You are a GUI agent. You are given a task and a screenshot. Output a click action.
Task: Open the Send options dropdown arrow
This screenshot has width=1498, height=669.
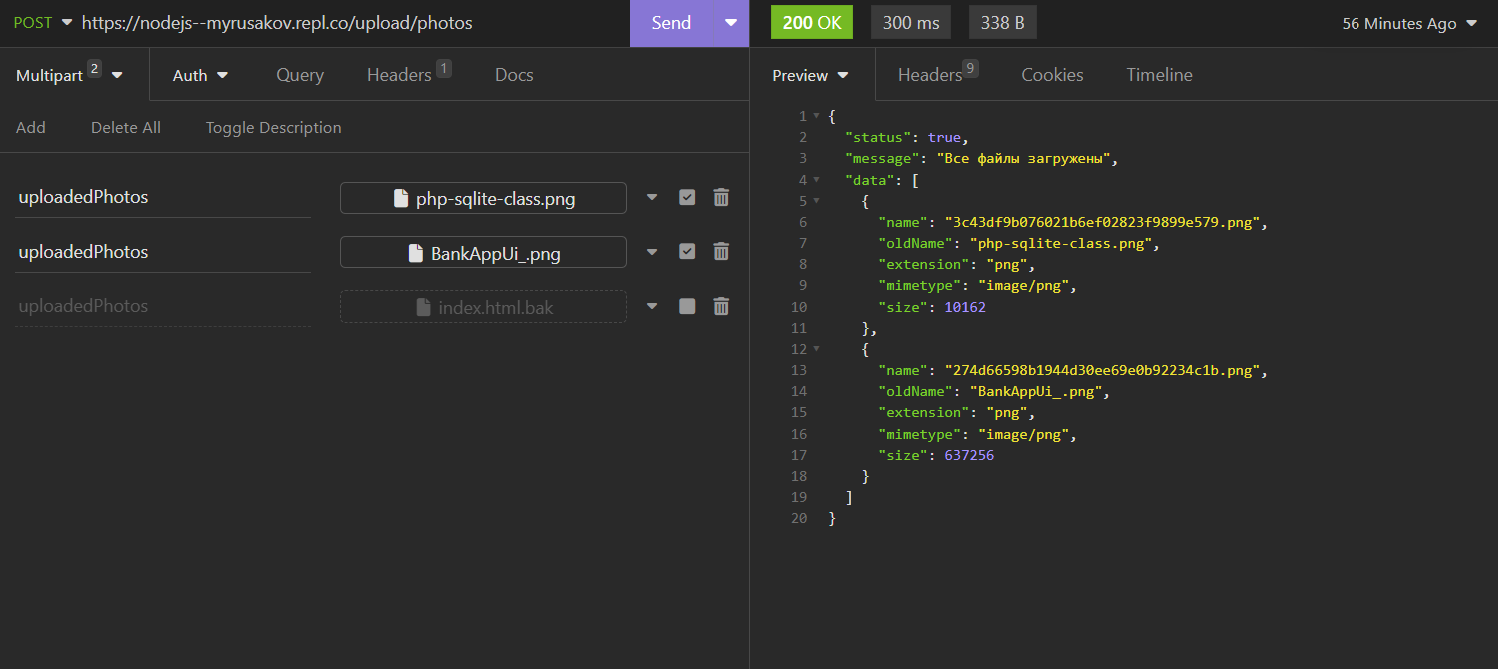(x=731, y=22)
